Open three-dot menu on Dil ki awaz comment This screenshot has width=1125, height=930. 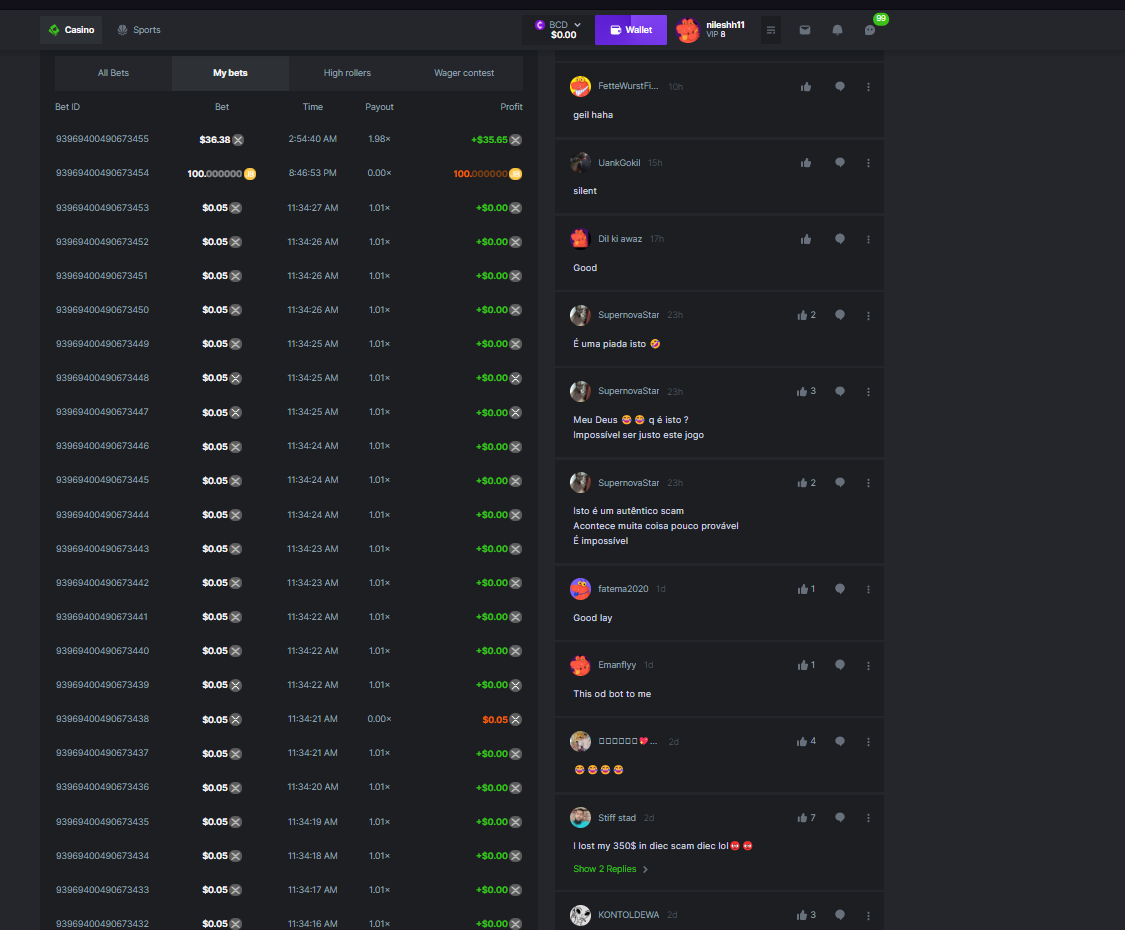click(x=868, y=239)
